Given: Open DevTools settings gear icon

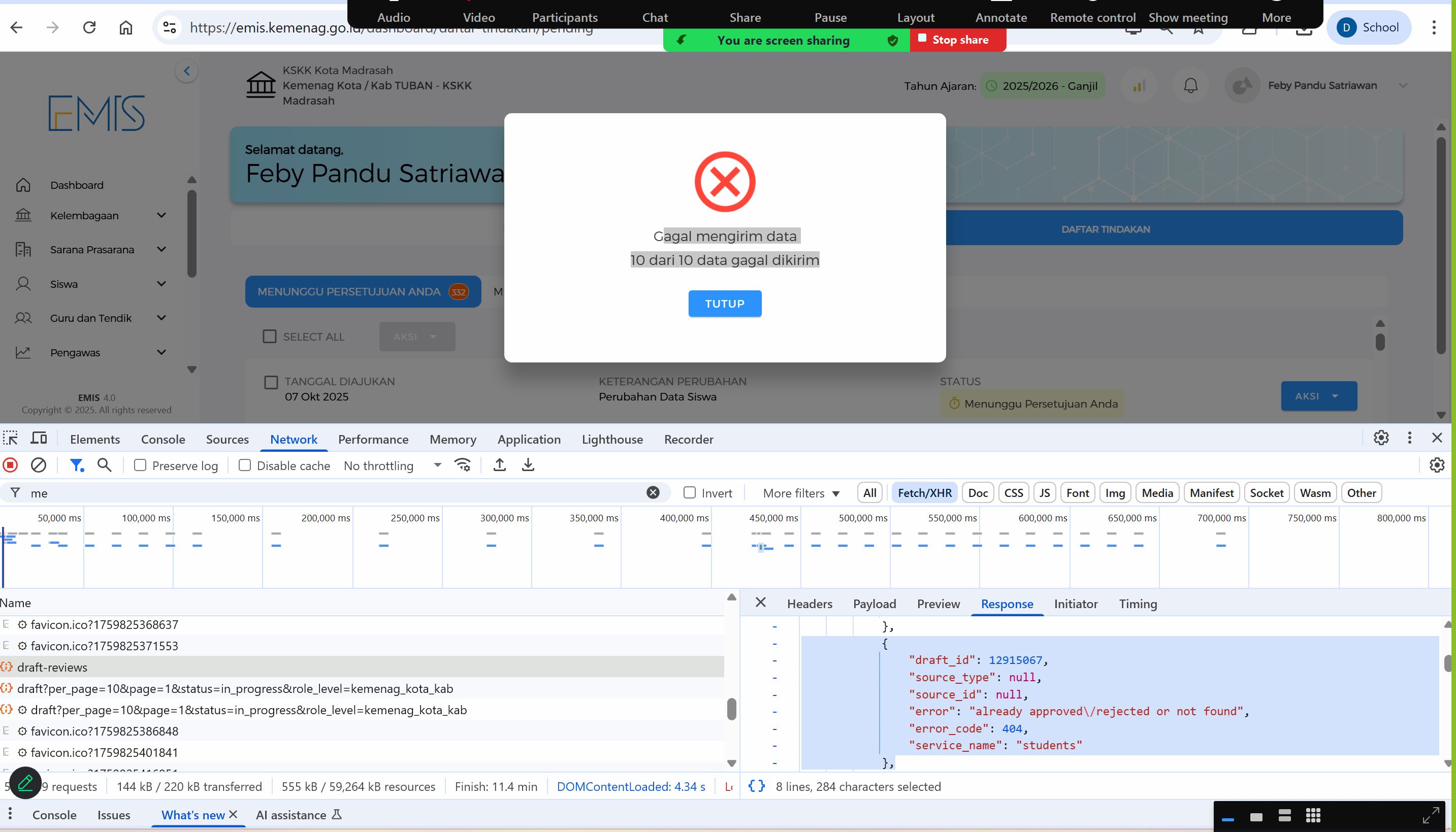Looking at the screenshot, I should pos(1381,438).
